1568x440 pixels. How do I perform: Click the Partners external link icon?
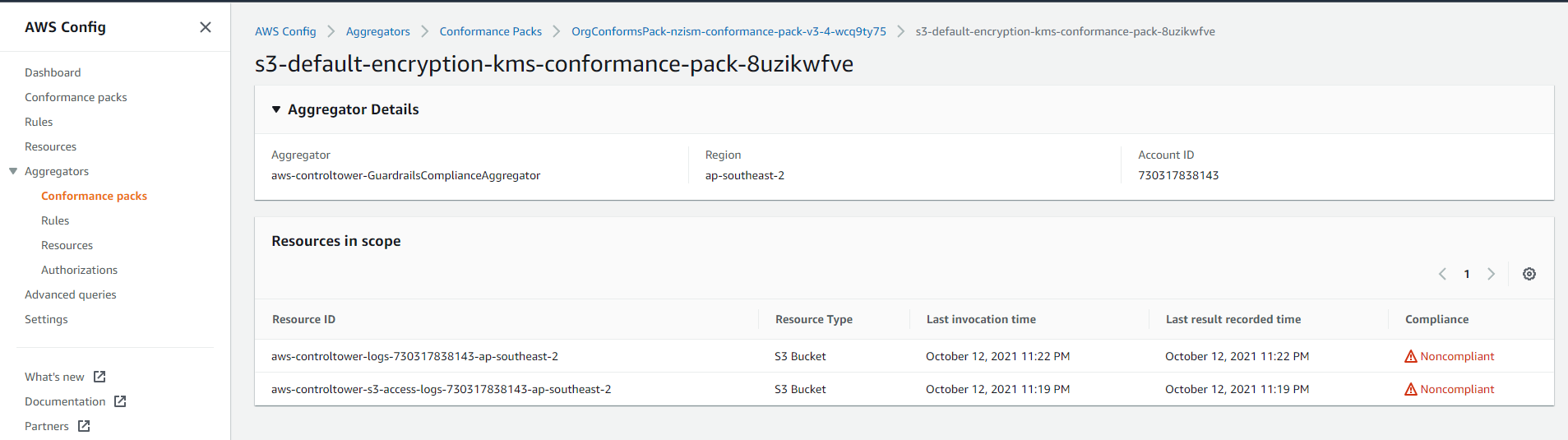tap(84, 426)
